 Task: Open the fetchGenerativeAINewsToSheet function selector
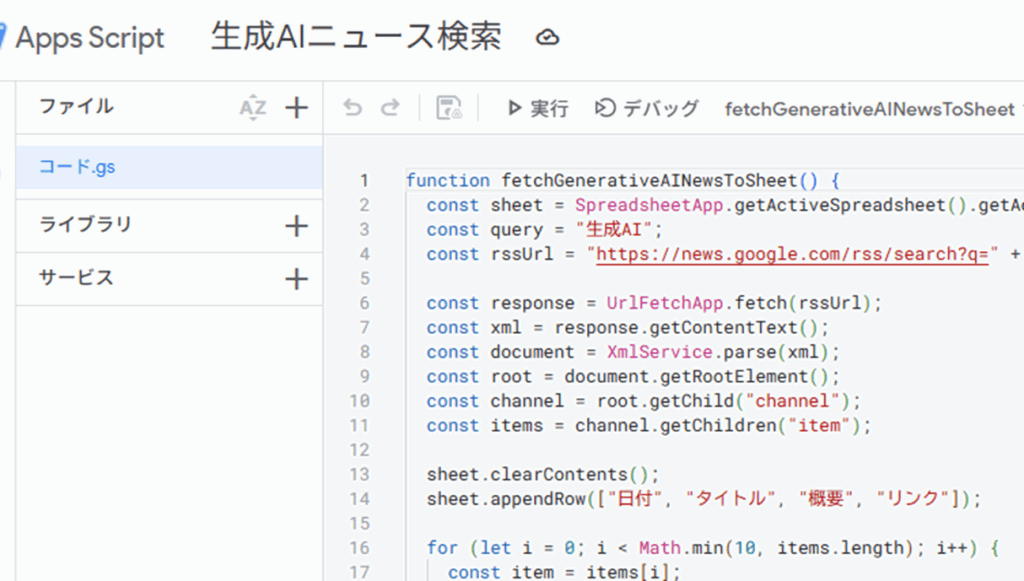click(868, 109)
